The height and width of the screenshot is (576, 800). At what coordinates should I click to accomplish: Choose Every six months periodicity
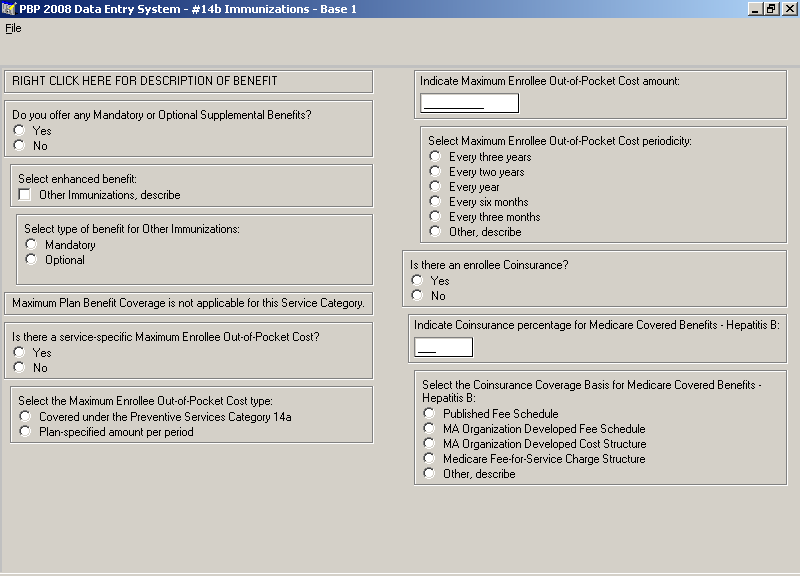pos(435,202)
